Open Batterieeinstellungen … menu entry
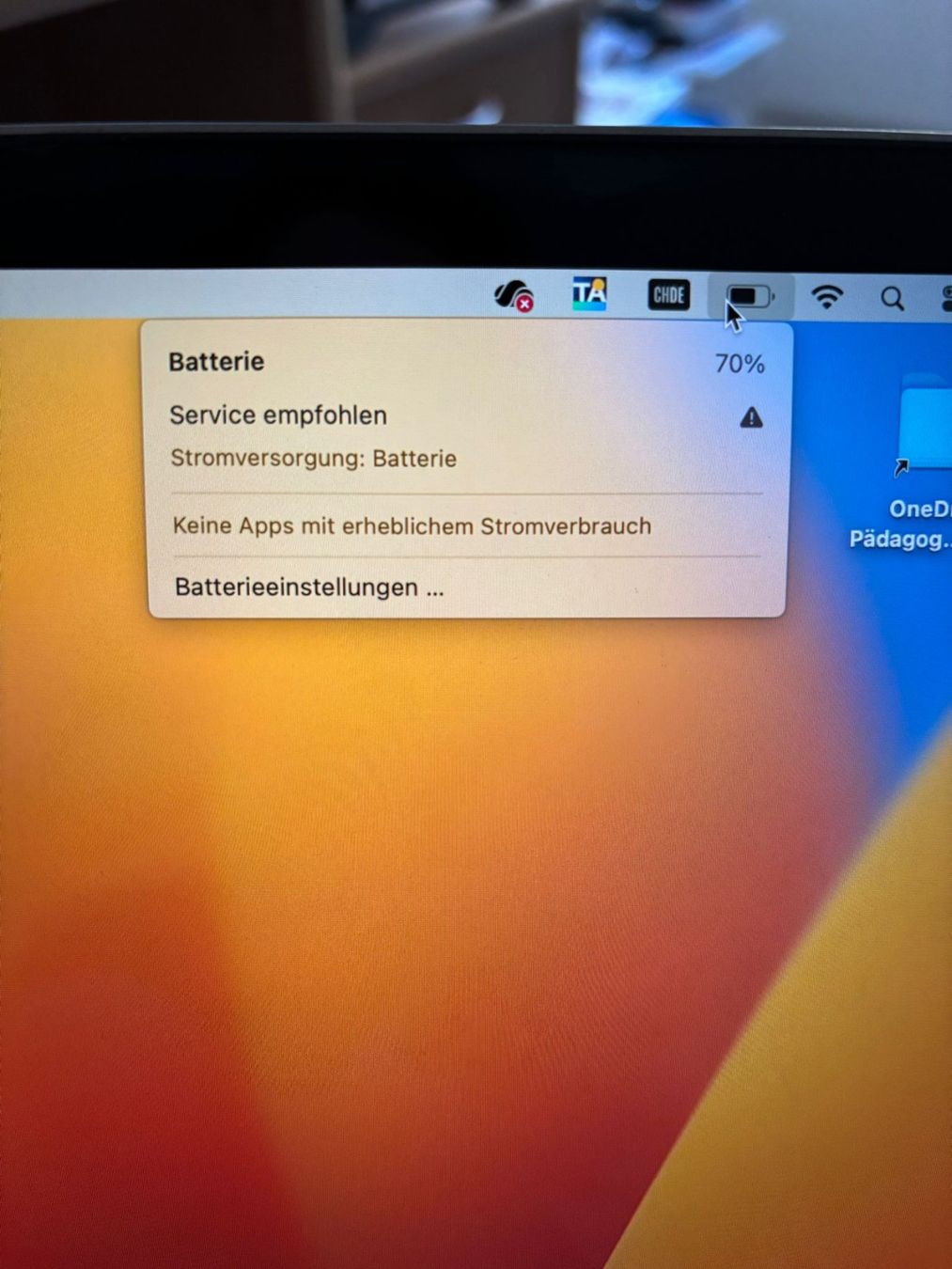Image resolution: width=952 pixels, height=1269 pixels. (x=309, y=587)
